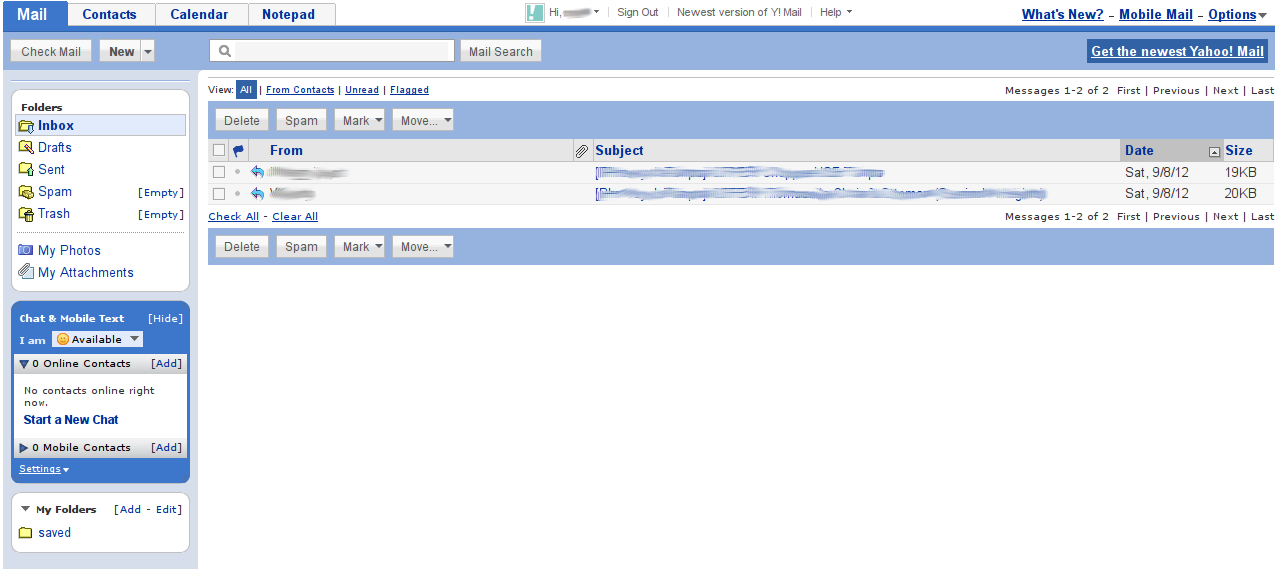Viewport: 1278px width, 574px height.
Task: Click the search magnifier icon
Action: (226, 51)
